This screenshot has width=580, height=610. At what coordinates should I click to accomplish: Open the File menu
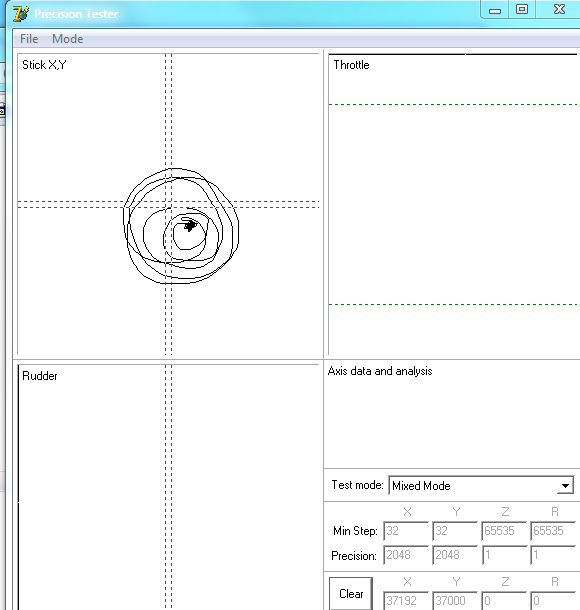coord(29,39)
